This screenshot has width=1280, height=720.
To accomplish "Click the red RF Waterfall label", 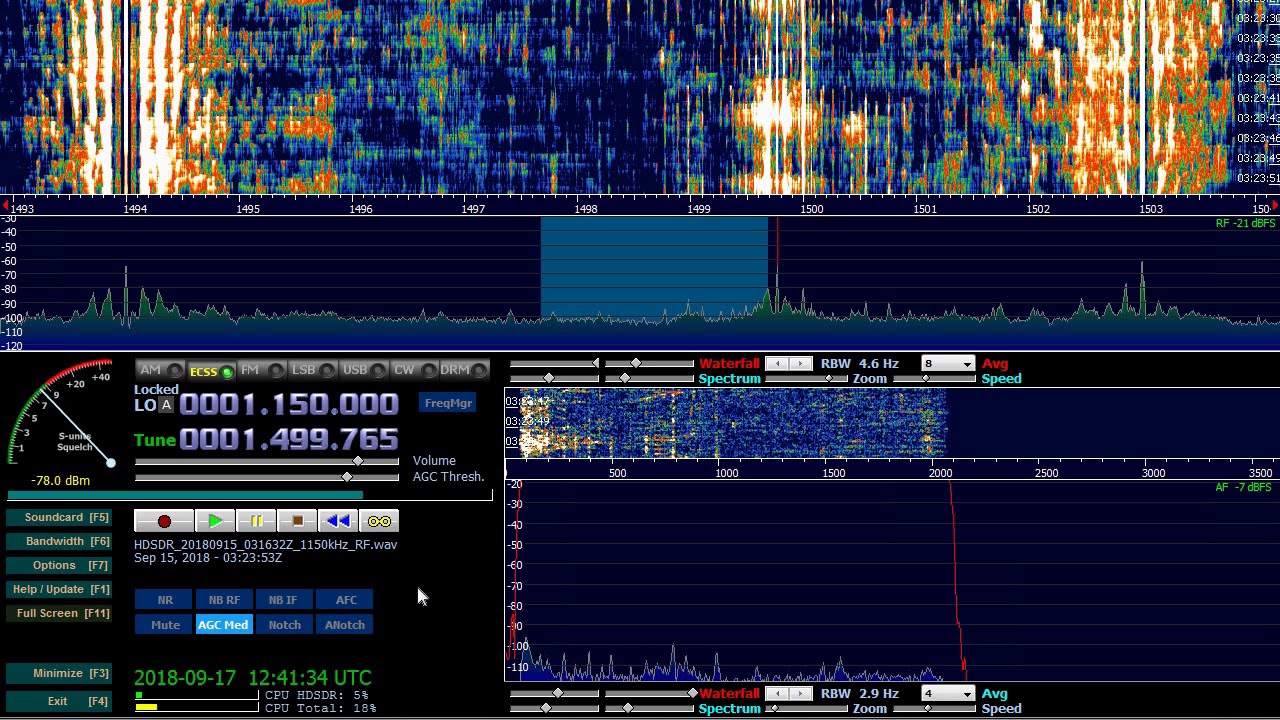I will [729, 364].
